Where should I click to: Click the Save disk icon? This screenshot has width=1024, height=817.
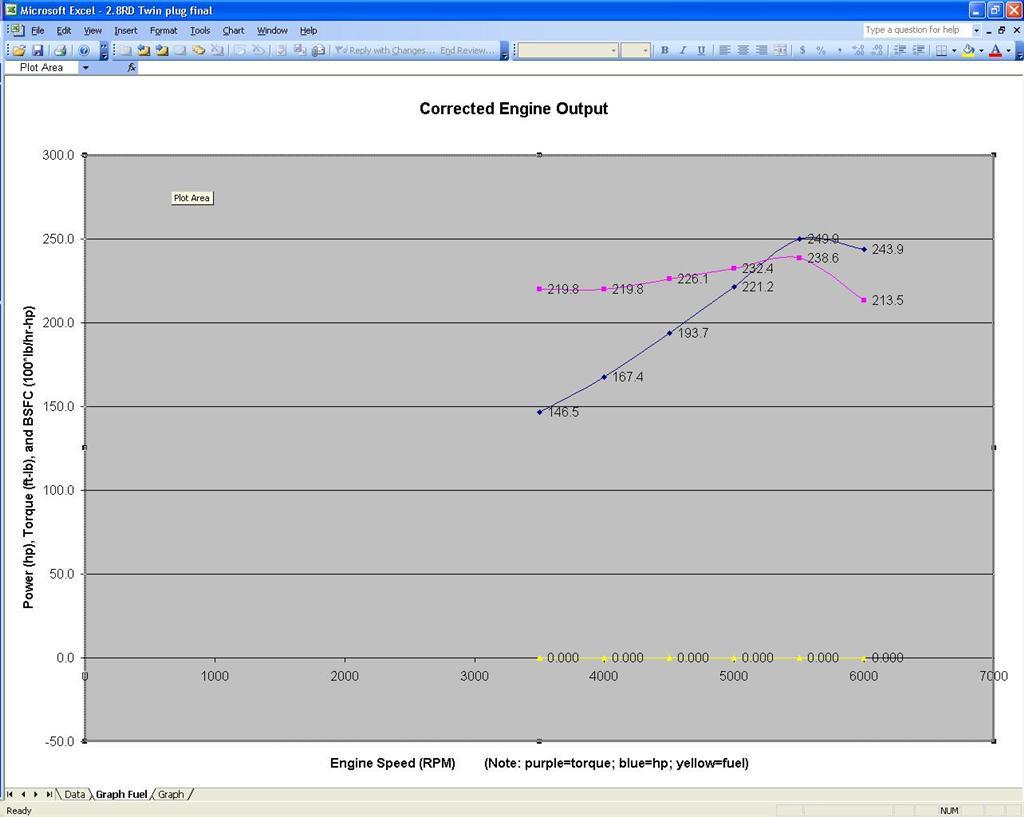coord(37,50)
